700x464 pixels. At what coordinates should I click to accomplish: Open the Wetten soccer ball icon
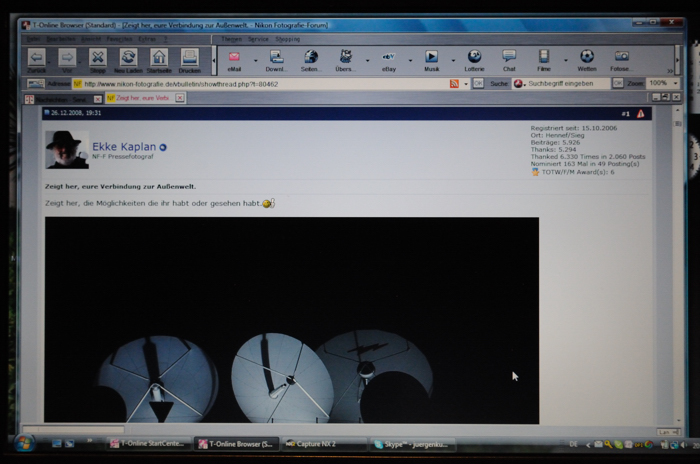tap(587, 56)
